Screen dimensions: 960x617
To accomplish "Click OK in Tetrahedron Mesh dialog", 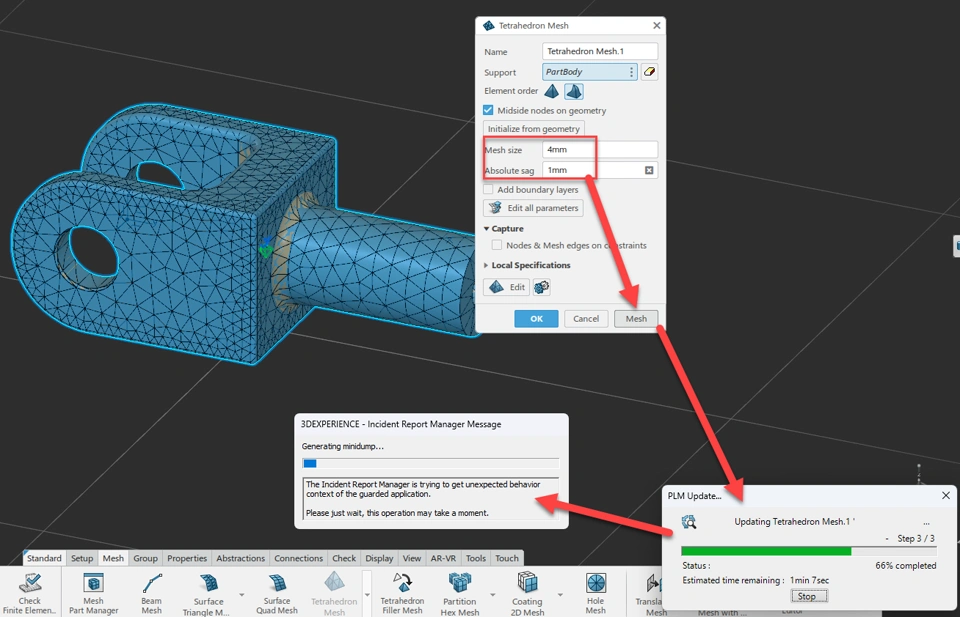I will click(x=536, y=319).
